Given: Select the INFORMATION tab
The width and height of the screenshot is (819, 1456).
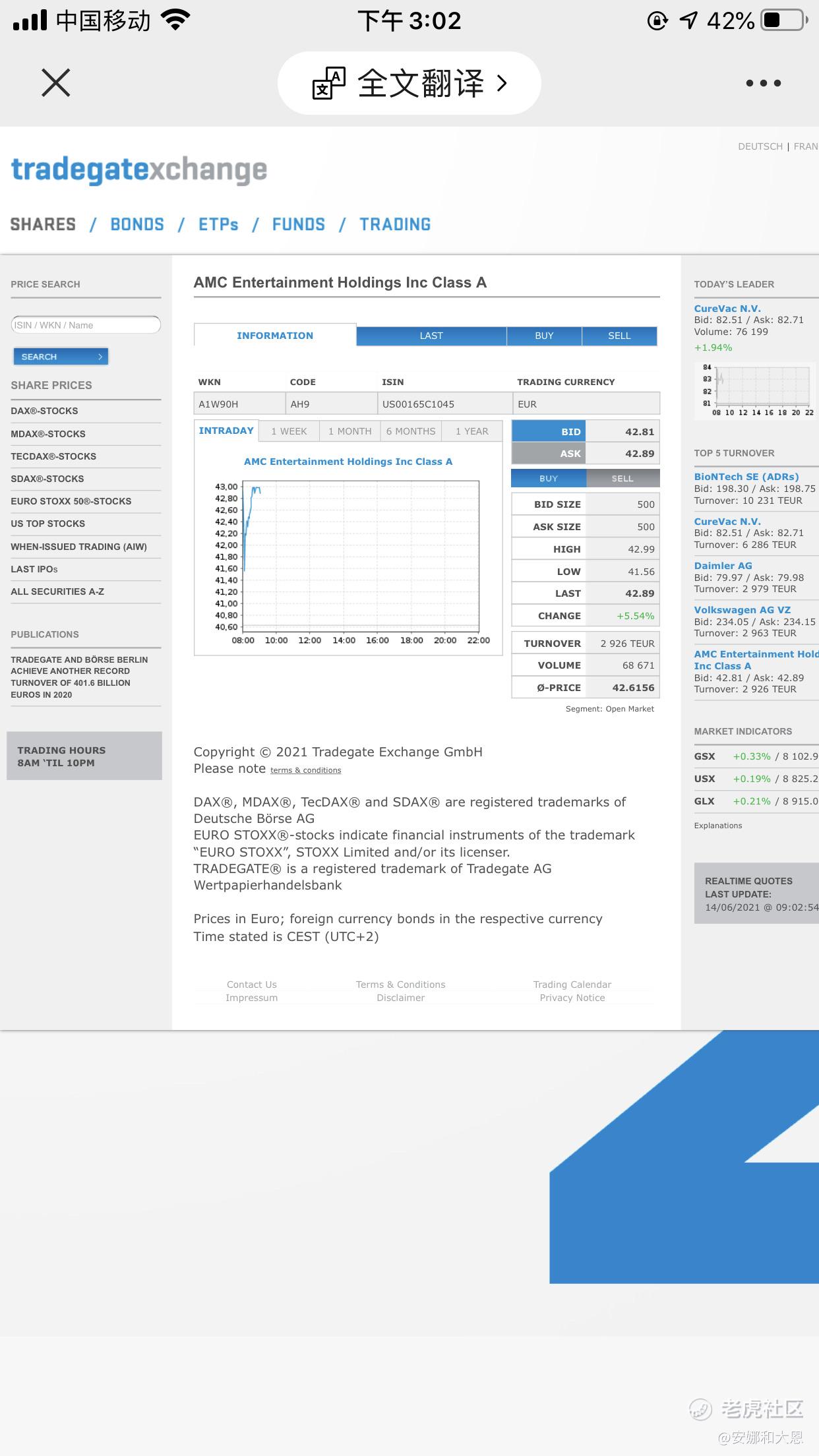Looking at the screenshot, I should pos(275,336).
